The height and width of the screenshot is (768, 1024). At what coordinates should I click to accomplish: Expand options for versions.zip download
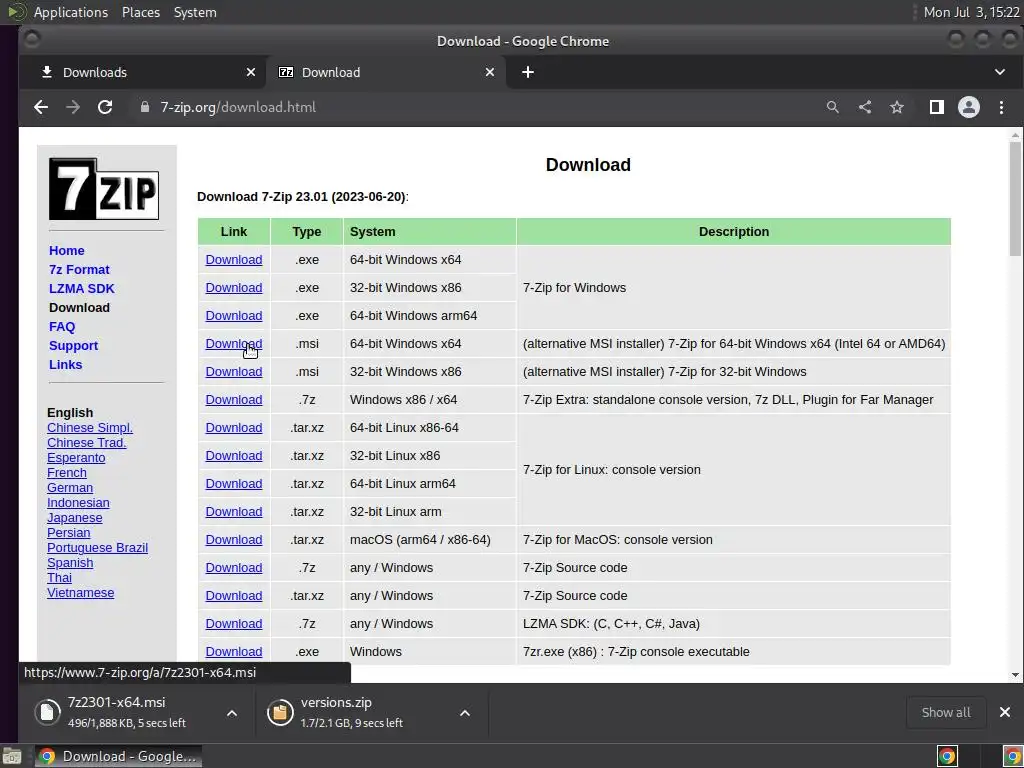(x=465, y=713)
